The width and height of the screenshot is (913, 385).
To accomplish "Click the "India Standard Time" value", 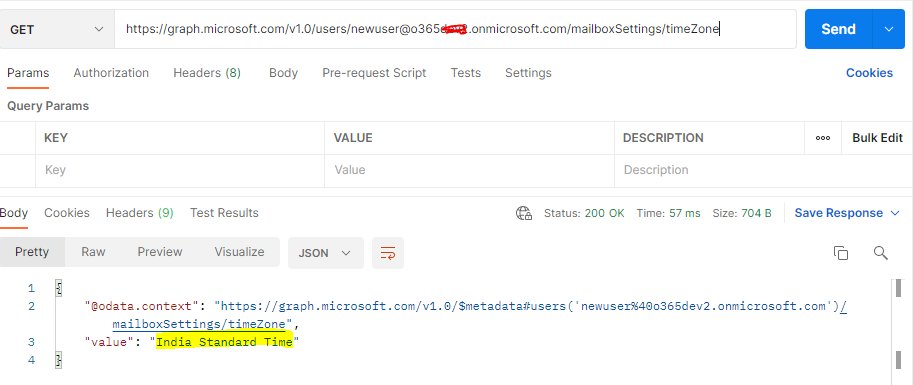I will pos(224,342).
